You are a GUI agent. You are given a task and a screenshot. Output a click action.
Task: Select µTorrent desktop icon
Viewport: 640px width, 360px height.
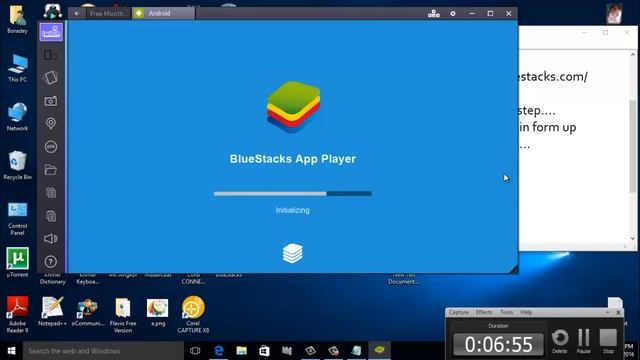(18, 262)
